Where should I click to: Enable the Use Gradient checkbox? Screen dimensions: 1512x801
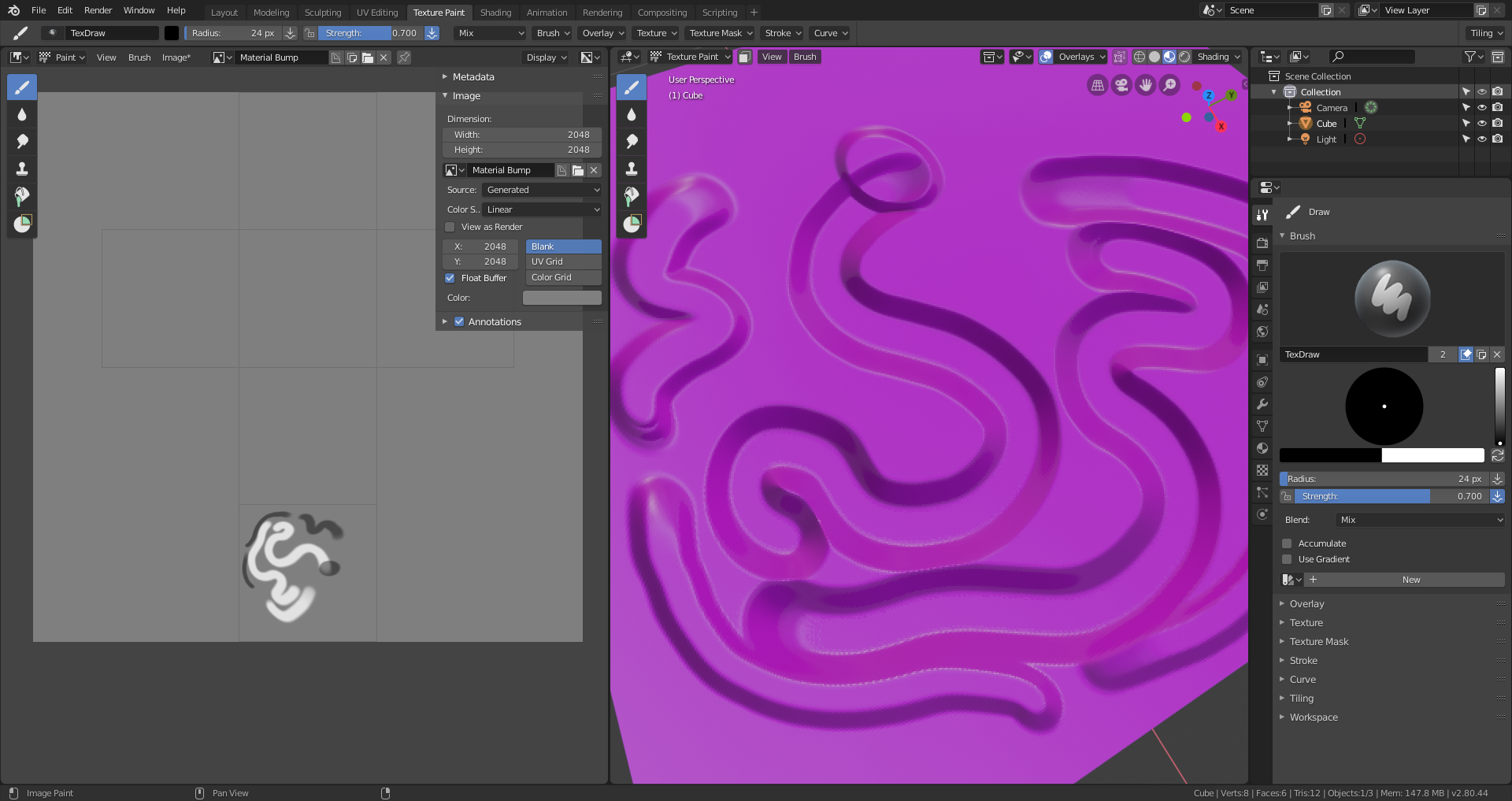[1287, 559]
